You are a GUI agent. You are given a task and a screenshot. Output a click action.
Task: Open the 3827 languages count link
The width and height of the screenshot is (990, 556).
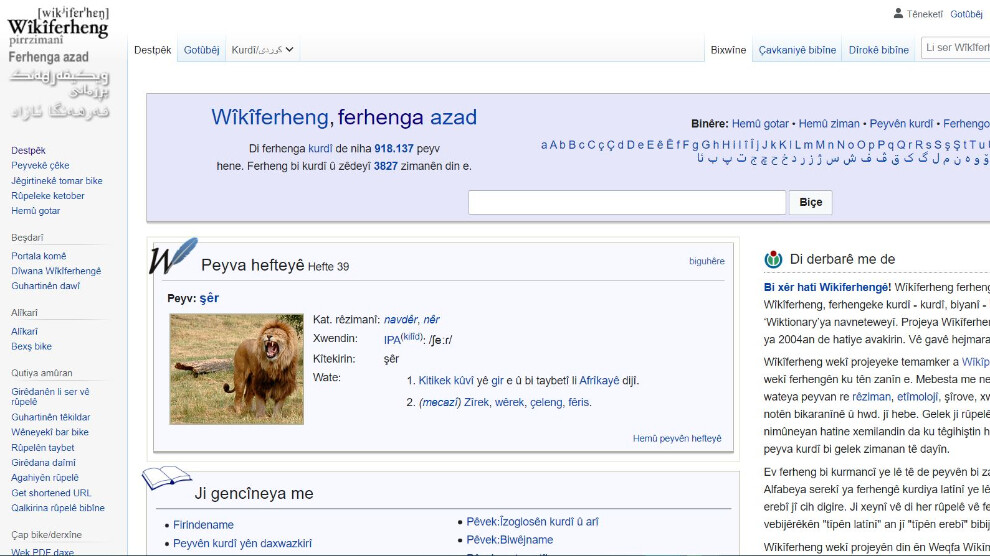pos(386,167)
